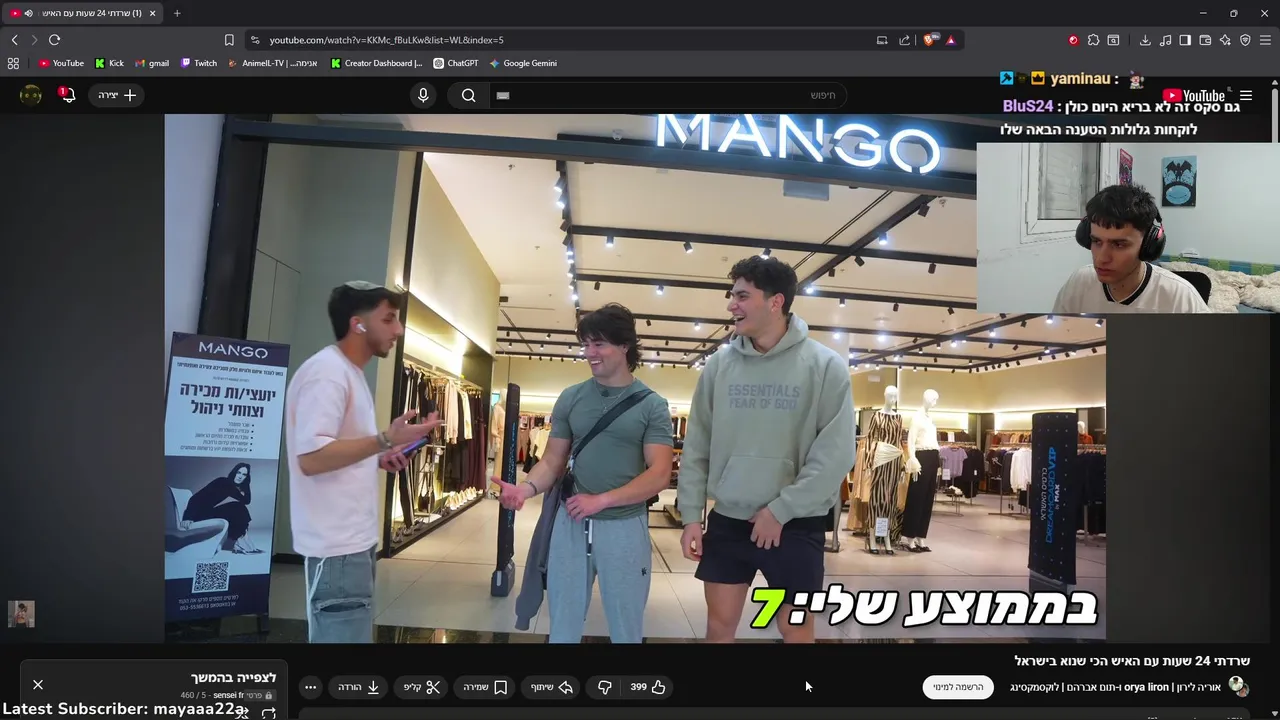
Task: Open the browser main hamburger menu
Action: [1265, 40]
